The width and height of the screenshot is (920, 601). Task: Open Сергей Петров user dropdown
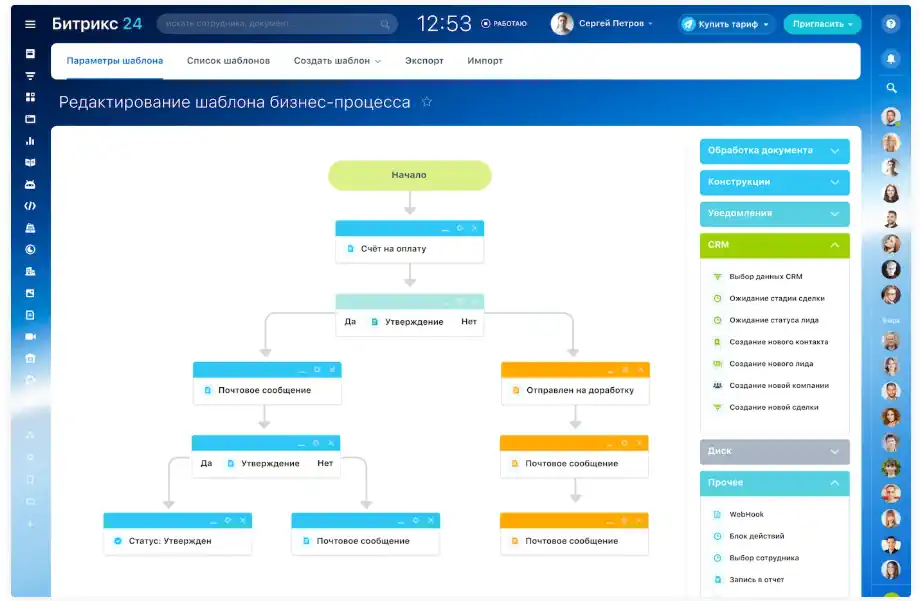[x=615, y=23]
